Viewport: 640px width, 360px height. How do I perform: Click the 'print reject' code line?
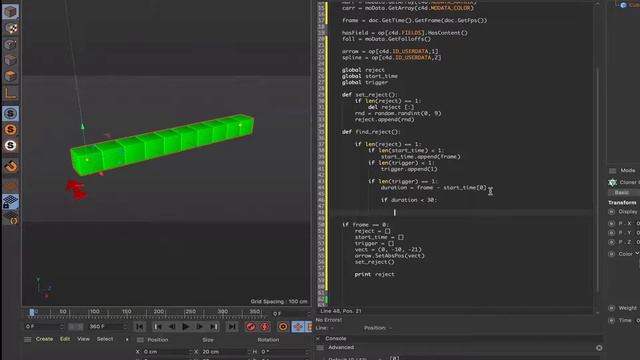(374, 274)
